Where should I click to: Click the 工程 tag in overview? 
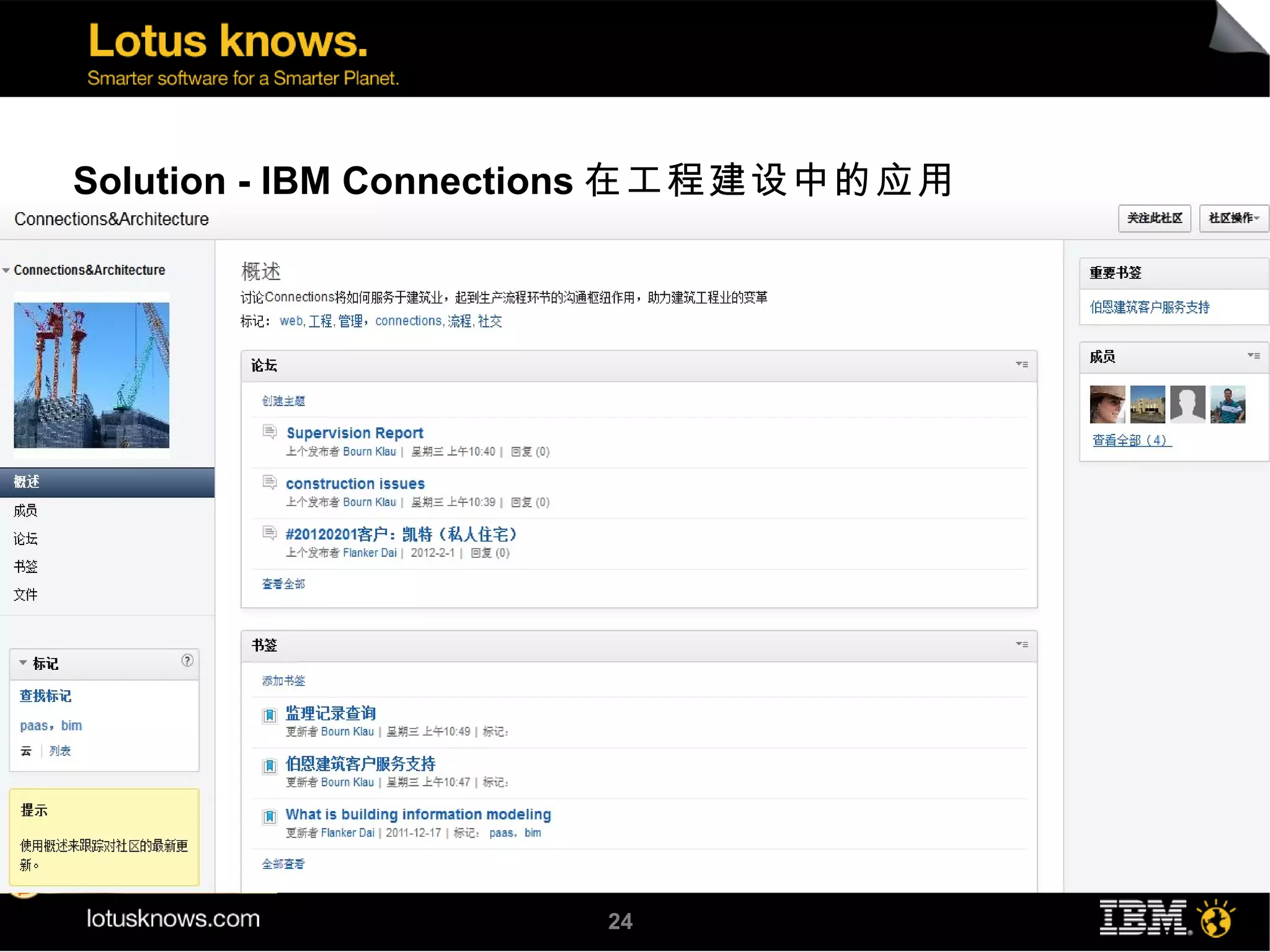(x=321, y=321)
